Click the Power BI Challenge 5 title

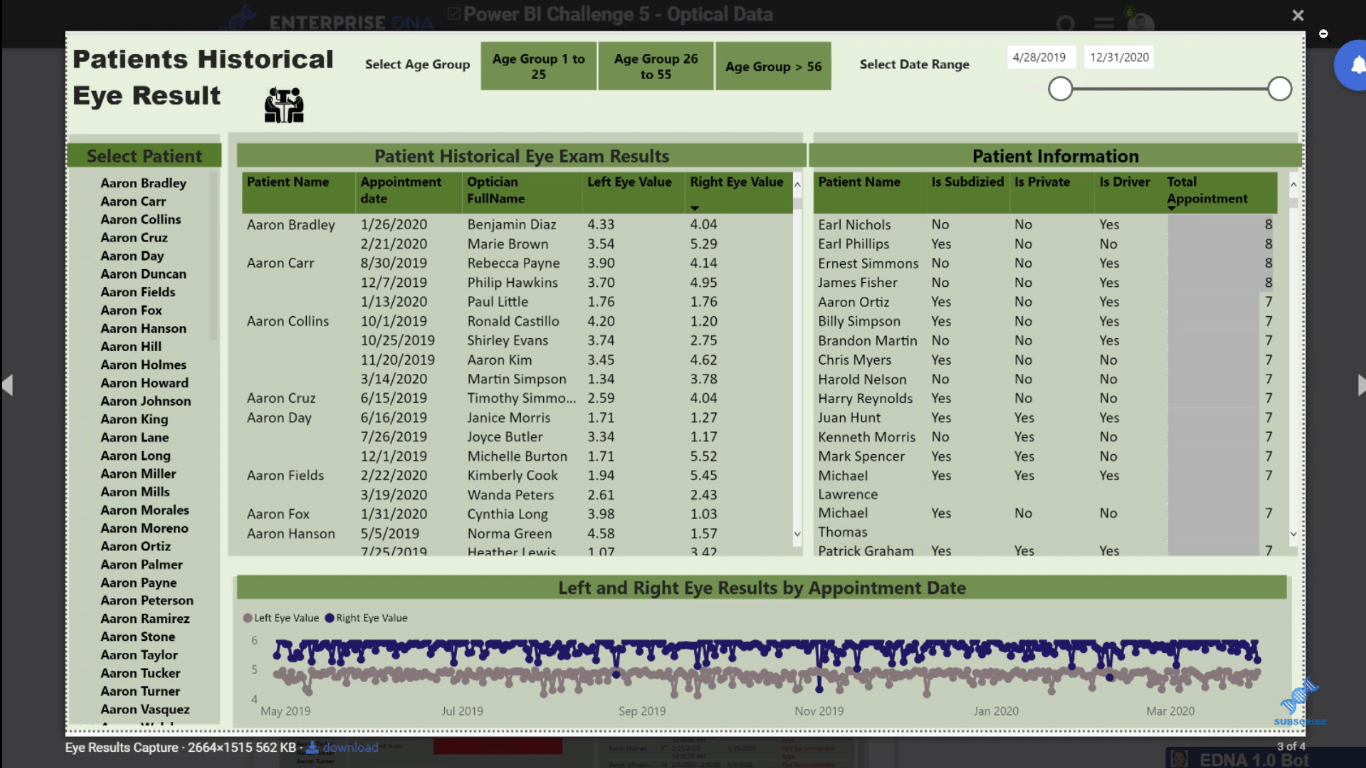click(617, 14)
